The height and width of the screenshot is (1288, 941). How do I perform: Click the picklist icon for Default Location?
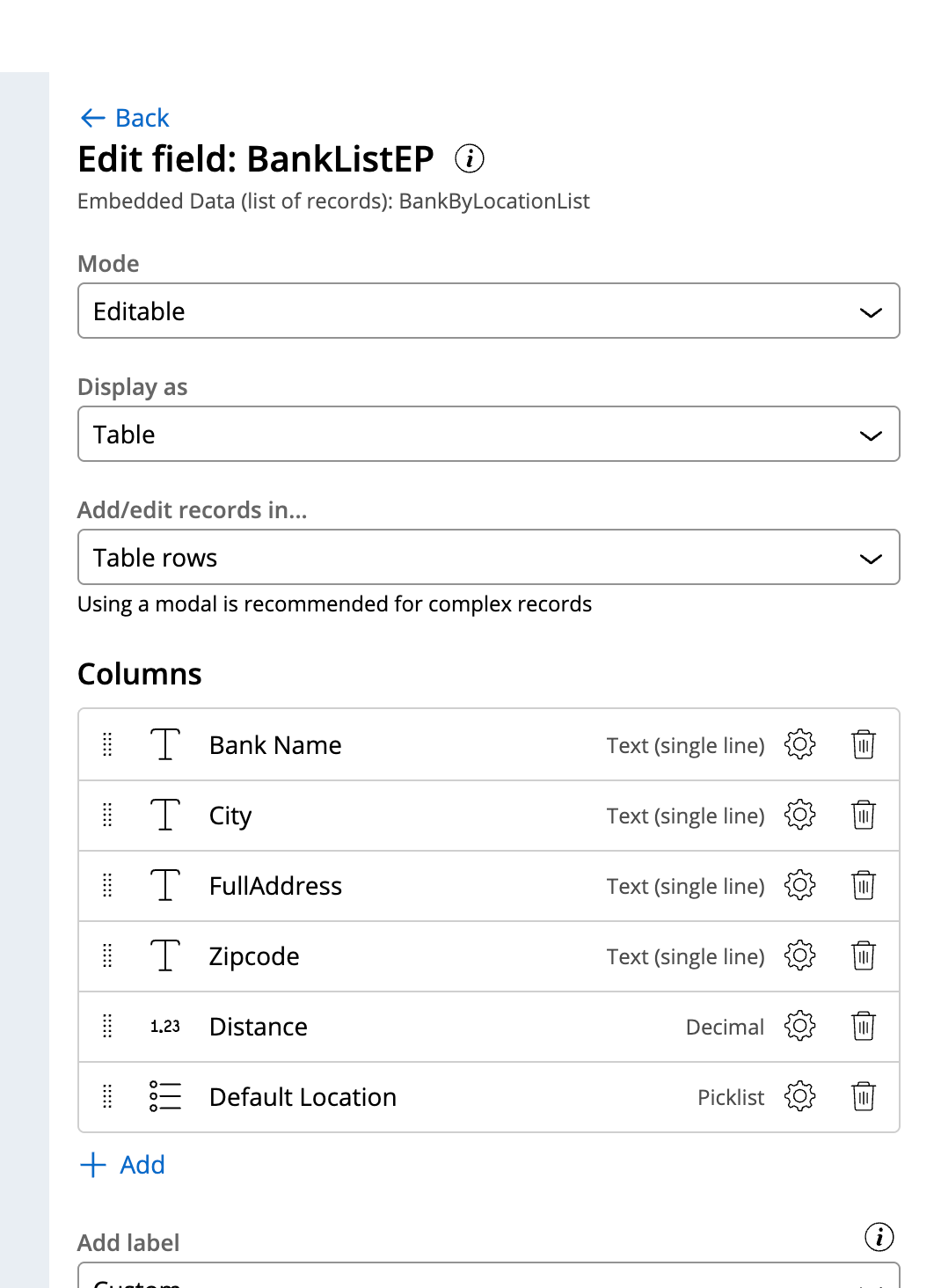(165, 1096)
